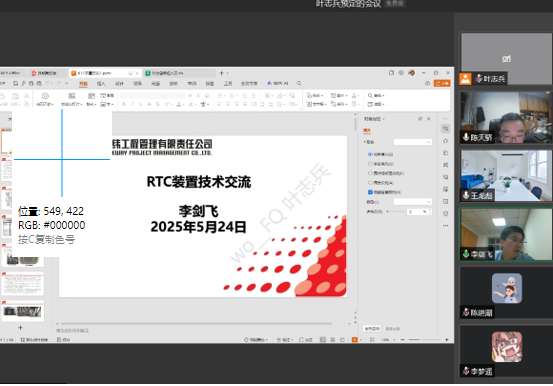
Task: Add a new slide with the plus icon below thumbnails
Action: pyautogui.click(x=20, y=328)
